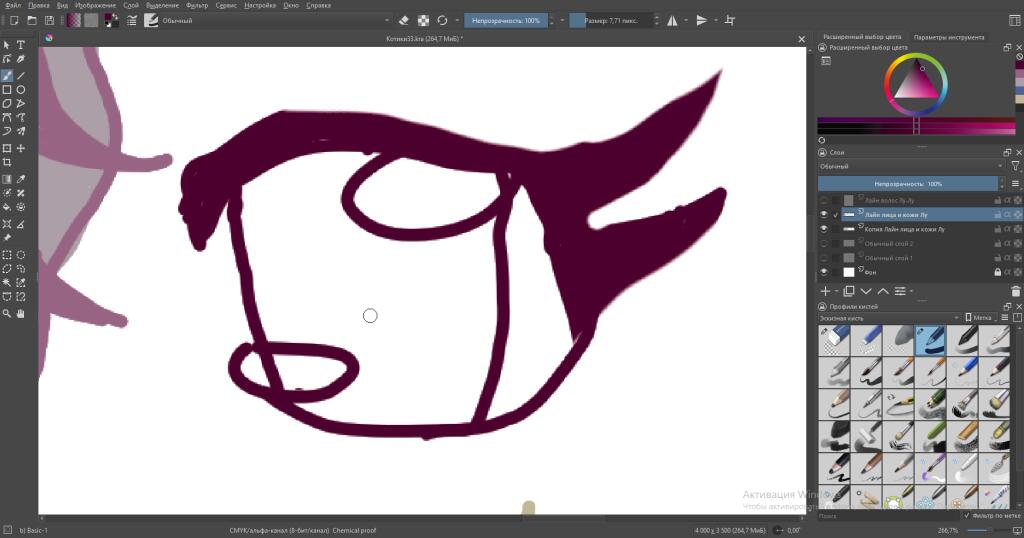Hide the 'Фон' background layer
The image size is (1024, 538).
tap(824, 272)
